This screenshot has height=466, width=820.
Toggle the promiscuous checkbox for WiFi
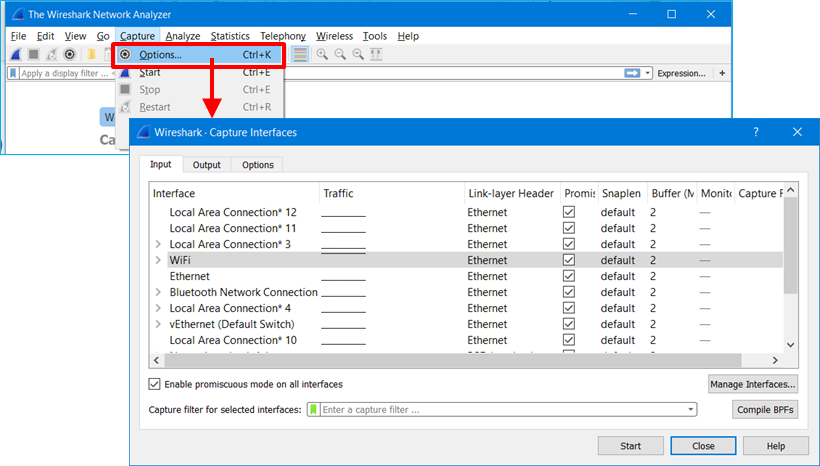(569, 260)
